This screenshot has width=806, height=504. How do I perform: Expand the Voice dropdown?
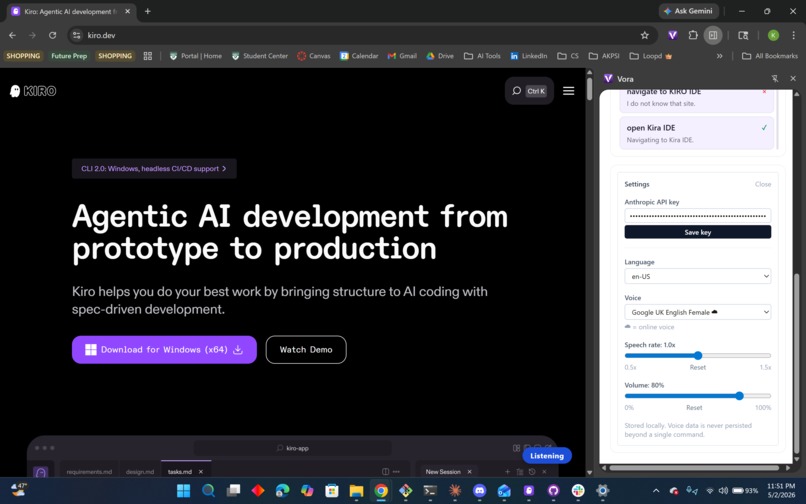(x=698, y=312)
